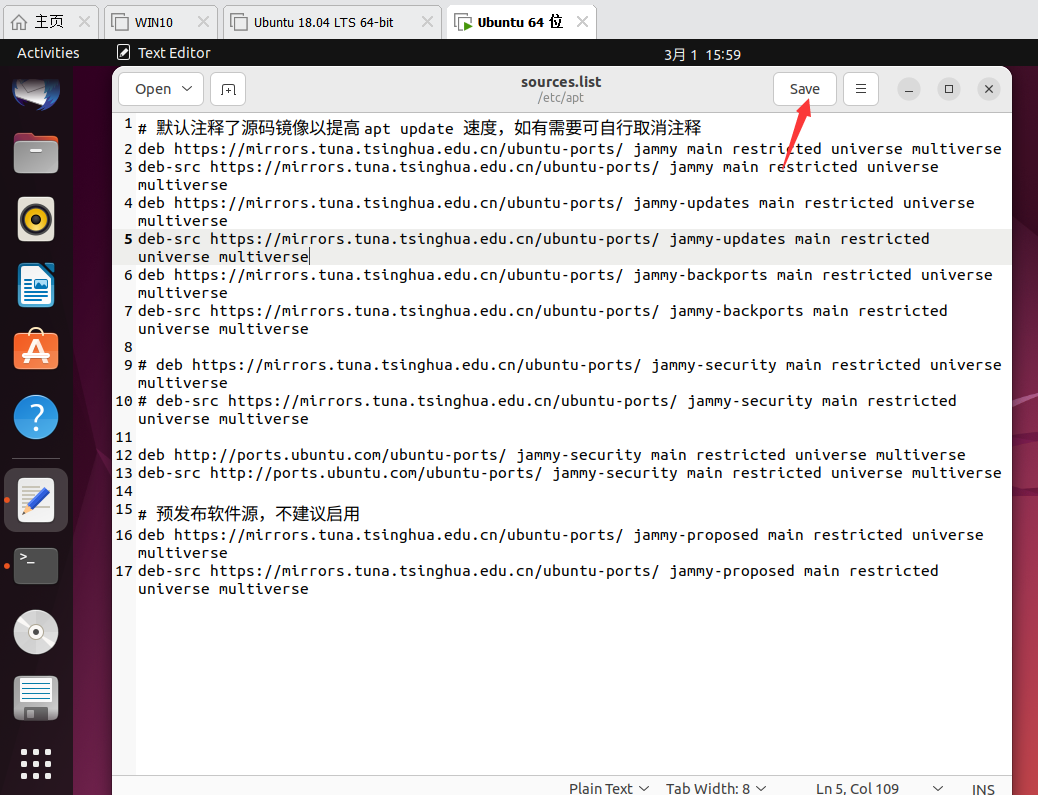
Task: Click line 9 commented deb jammy-security entry
Action: [x=569, y=374]
